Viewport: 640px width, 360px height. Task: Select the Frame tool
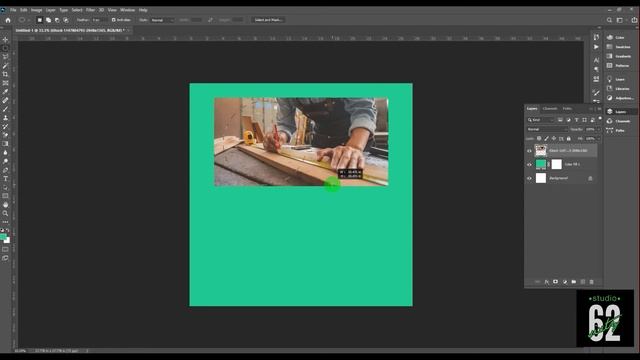click(x=5, y=83)
